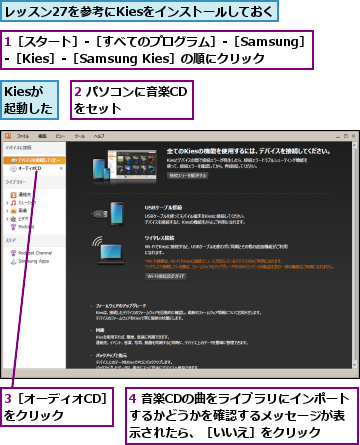
Task: Click the ファームウェアのアップグレード heading
Action: click(121, 306)
